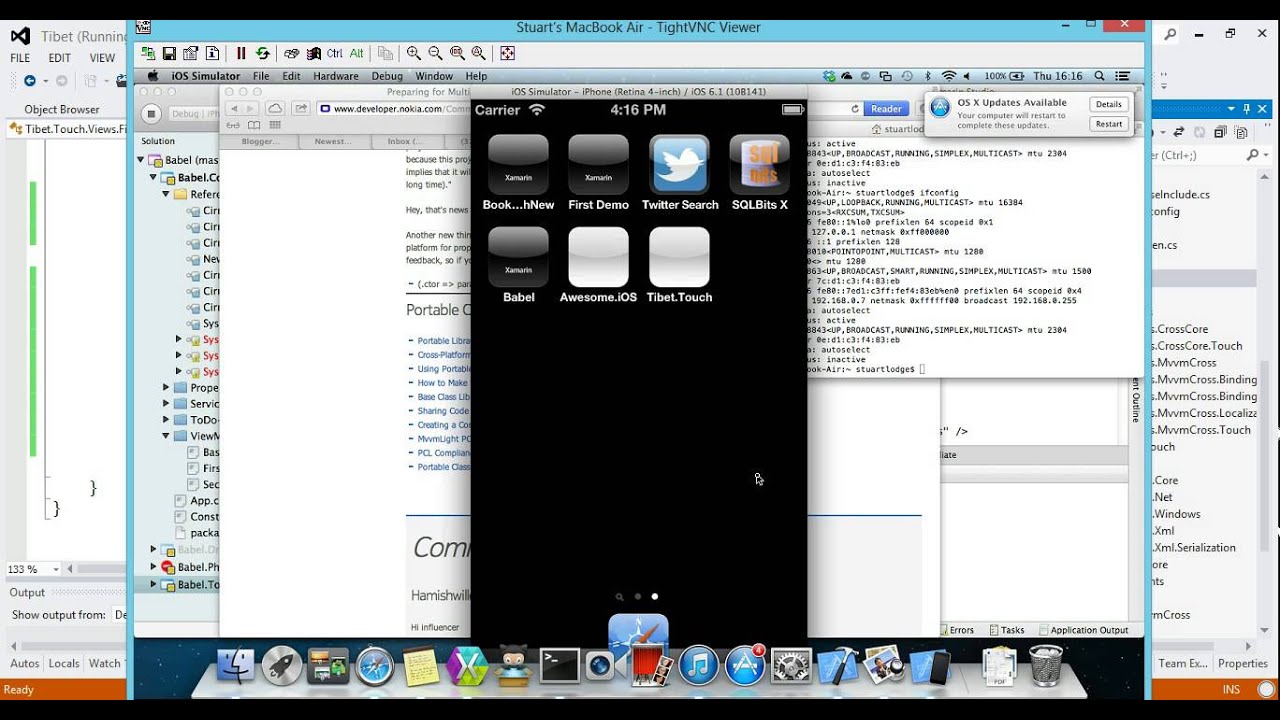
Task: Collapse the References folder
Action: (x=166, y=194)
